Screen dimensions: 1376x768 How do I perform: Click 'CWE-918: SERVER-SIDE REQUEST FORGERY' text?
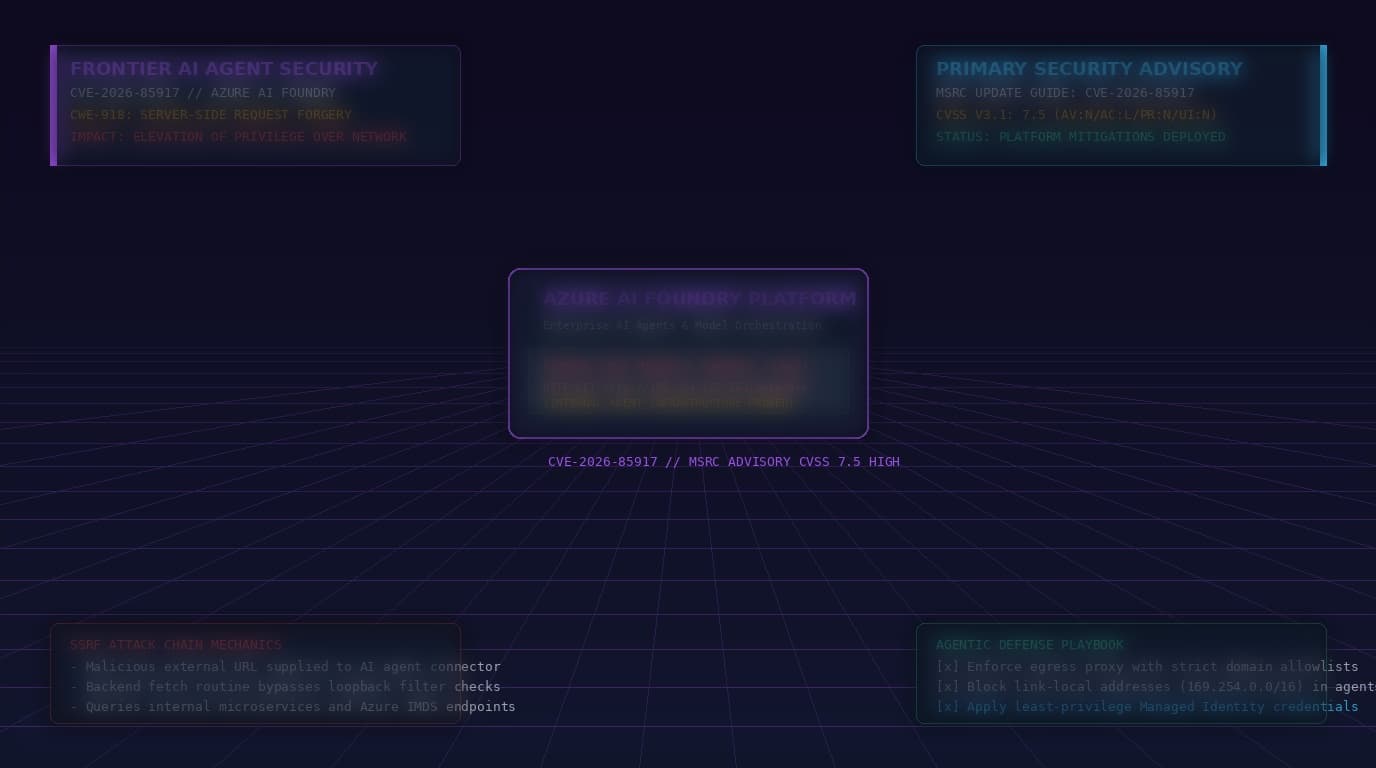211,115
